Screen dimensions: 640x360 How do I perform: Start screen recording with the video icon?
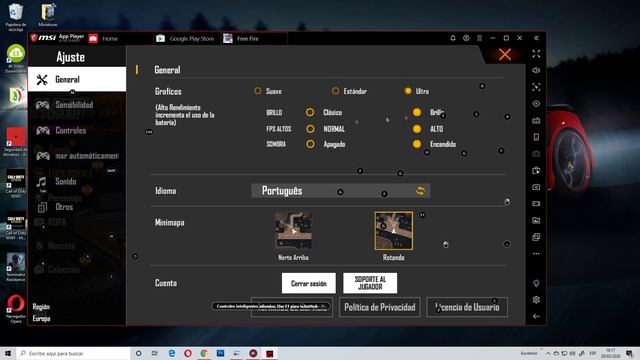(x=536, y=203)
